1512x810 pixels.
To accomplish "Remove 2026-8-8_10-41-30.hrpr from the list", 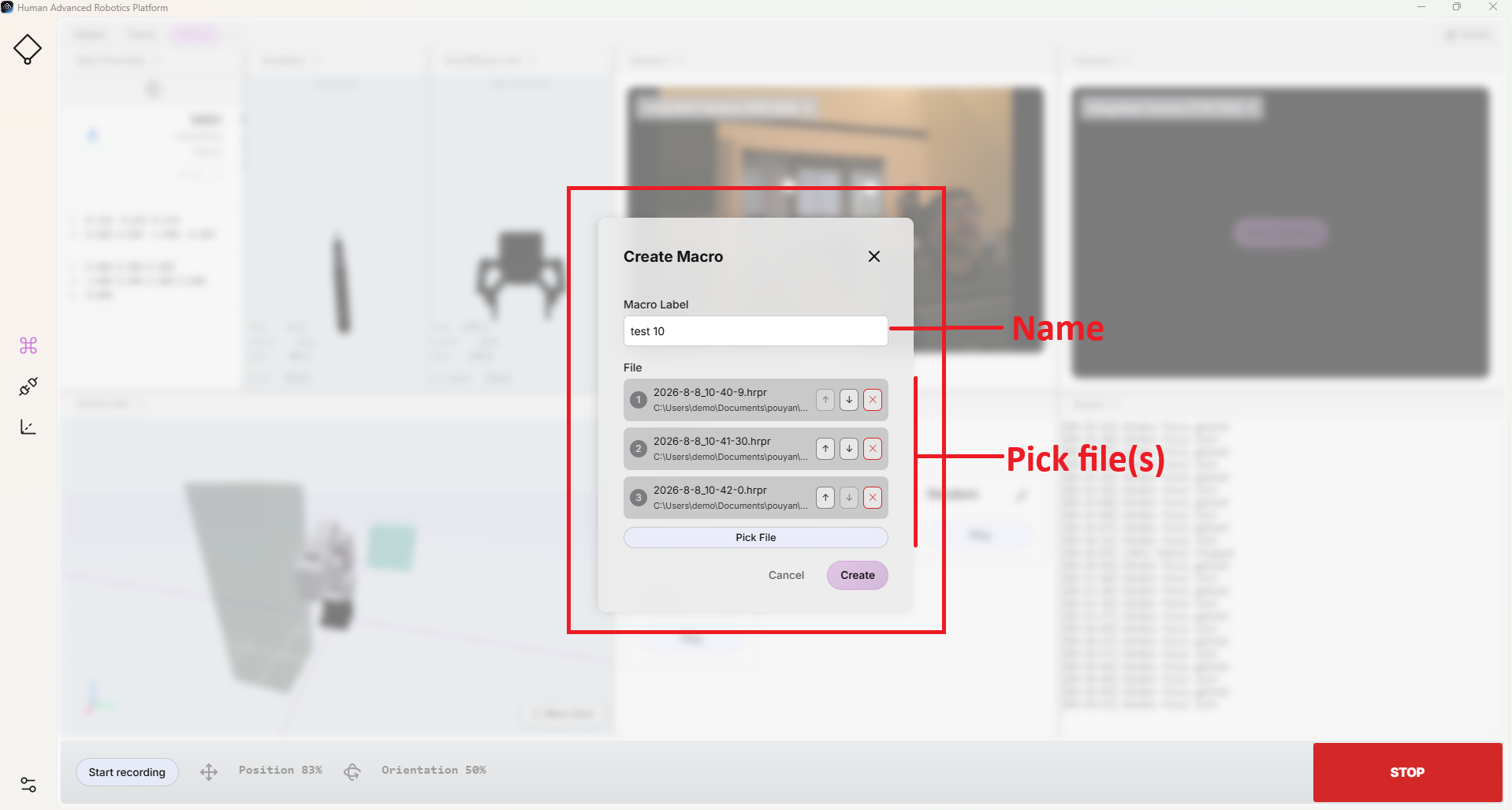I will [873, 449].
